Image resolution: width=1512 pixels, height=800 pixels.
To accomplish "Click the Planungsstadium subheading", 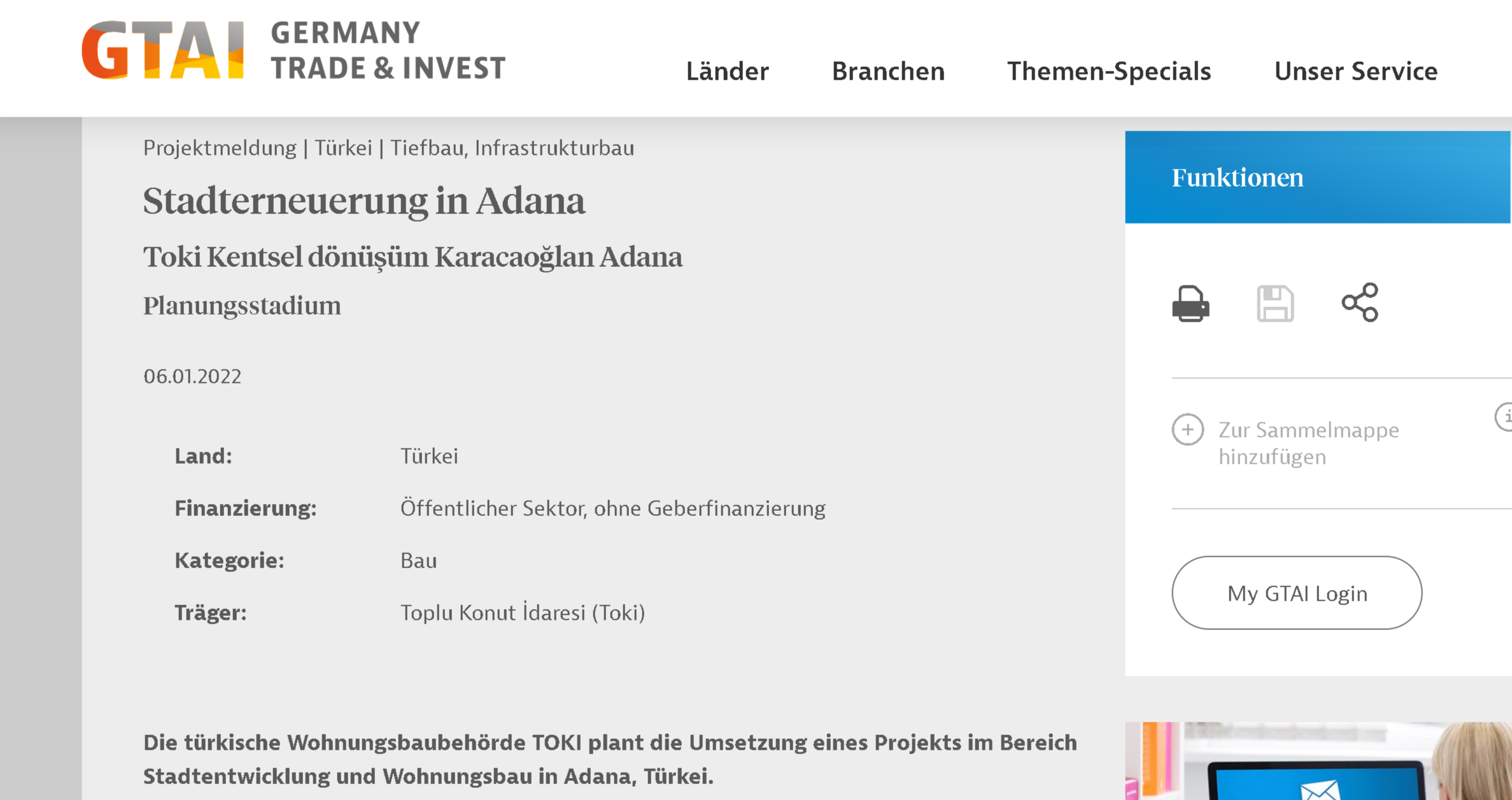I will [x=242, y=306].
